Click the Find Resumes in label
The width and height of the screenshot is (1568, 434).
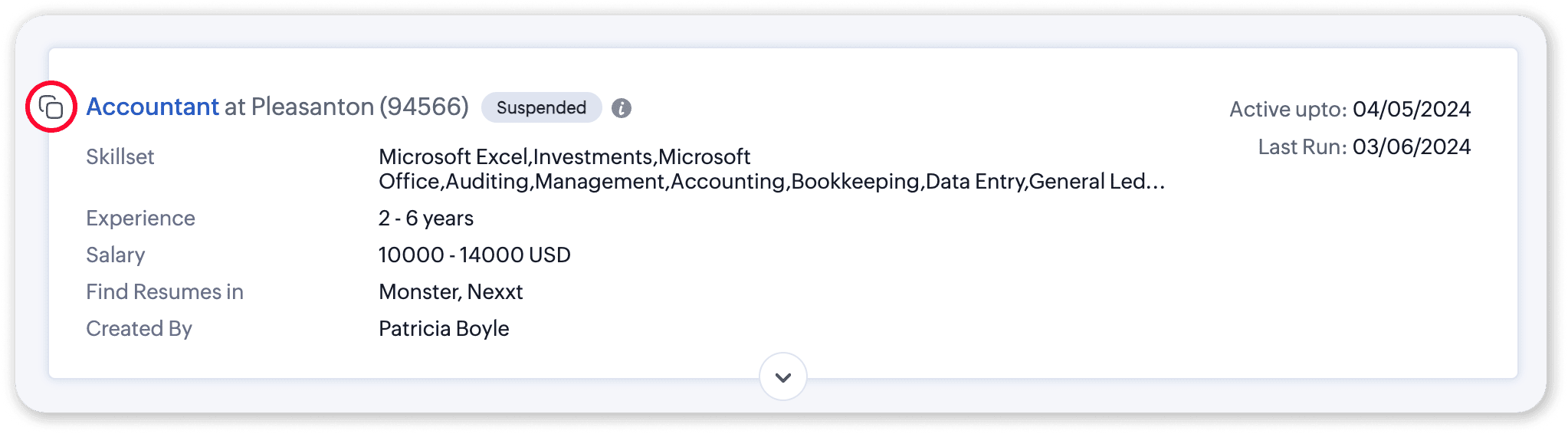click(x=165, y=291)
